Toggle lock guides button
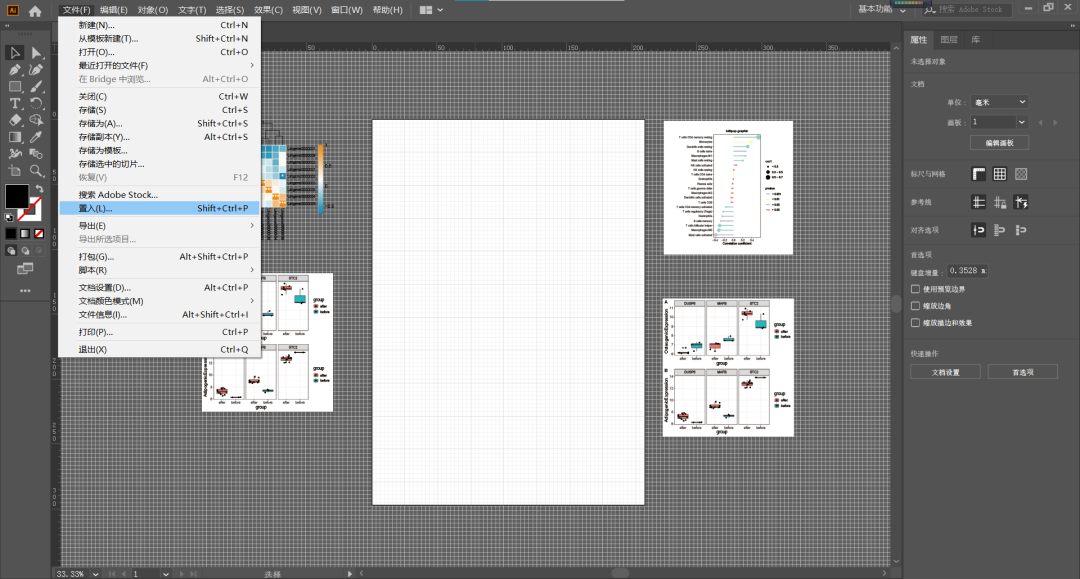The image size is (1080, 579). click(x=1000, y=202)
